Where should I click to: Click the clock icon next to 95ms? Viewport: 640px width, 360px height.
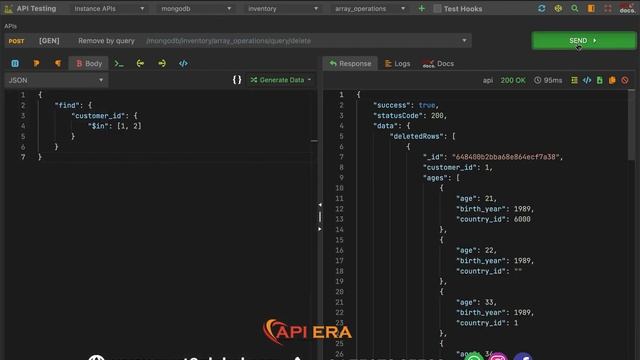pos(538,80)
